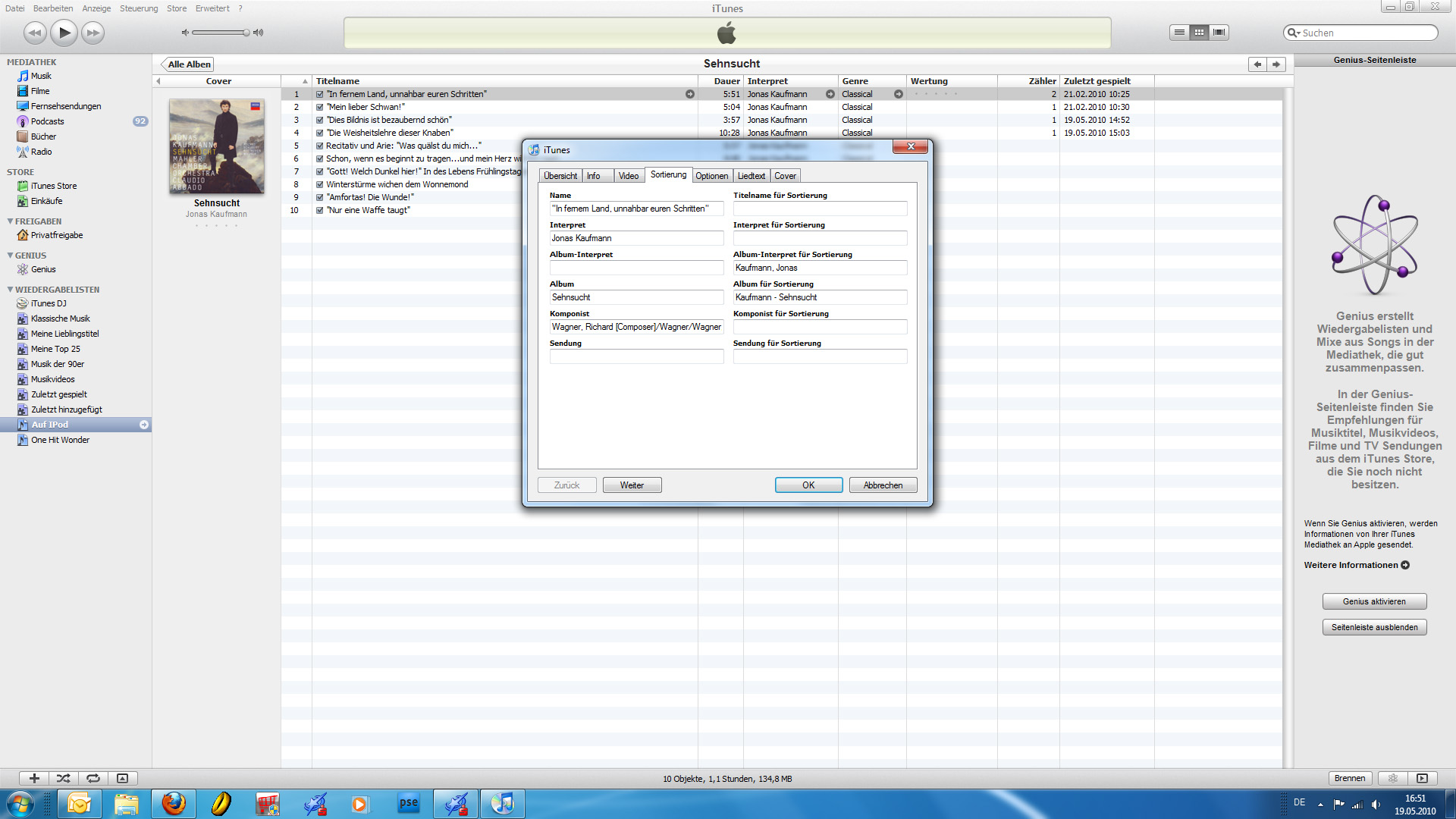This screenshot has width=1456, height=819.
Task: Open the Liedtext tab in dialog
Action: [752, 176]
